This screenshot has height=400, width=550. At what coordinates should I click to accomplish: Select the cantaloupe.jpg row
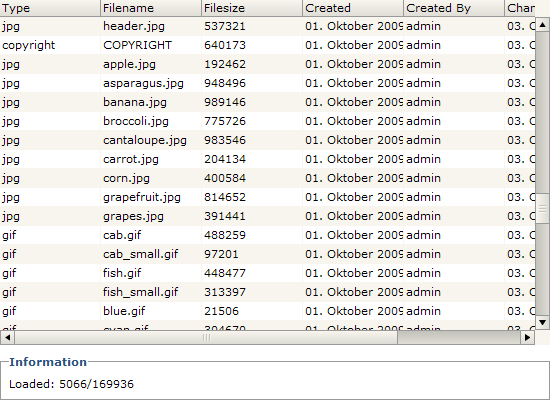pyautogui.click(x=268, y=140)
